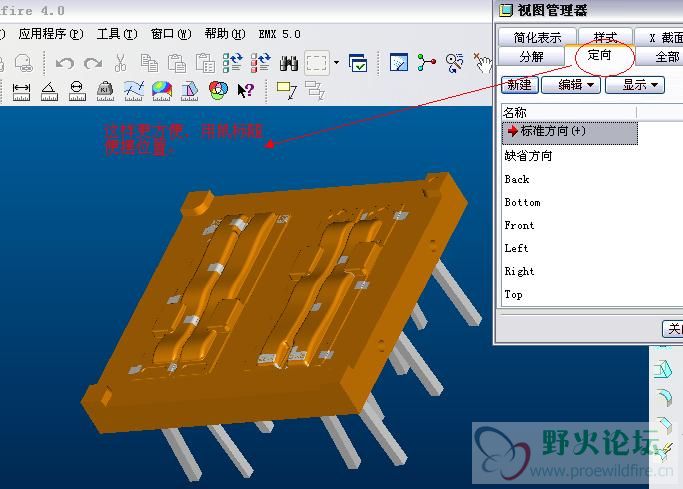Open the 显示 dropdown button
This screenshot has width=683, height=489.
coord(635,85)
